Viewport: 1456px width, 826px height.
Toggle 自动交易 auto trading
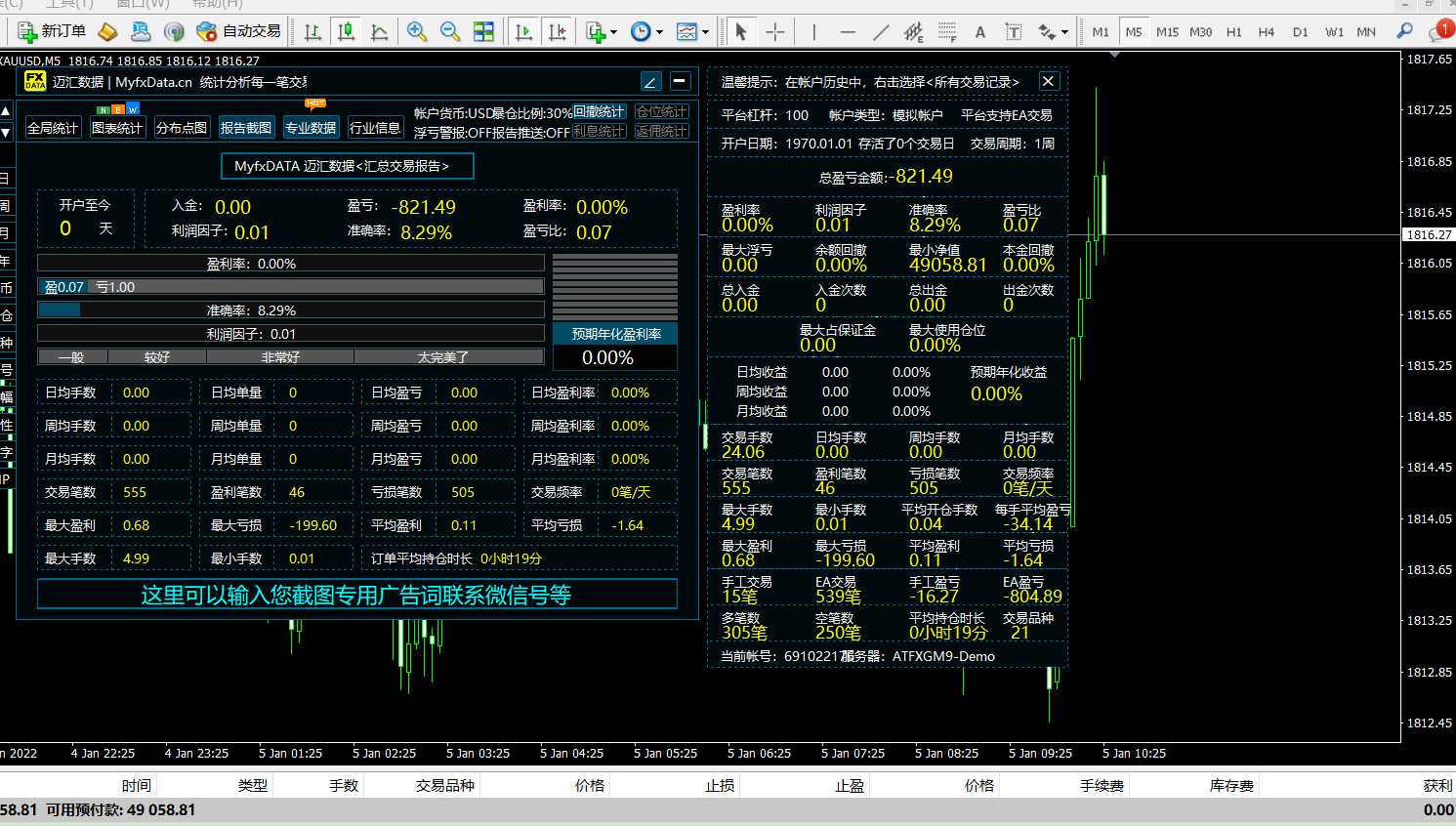tap(238, 31)
